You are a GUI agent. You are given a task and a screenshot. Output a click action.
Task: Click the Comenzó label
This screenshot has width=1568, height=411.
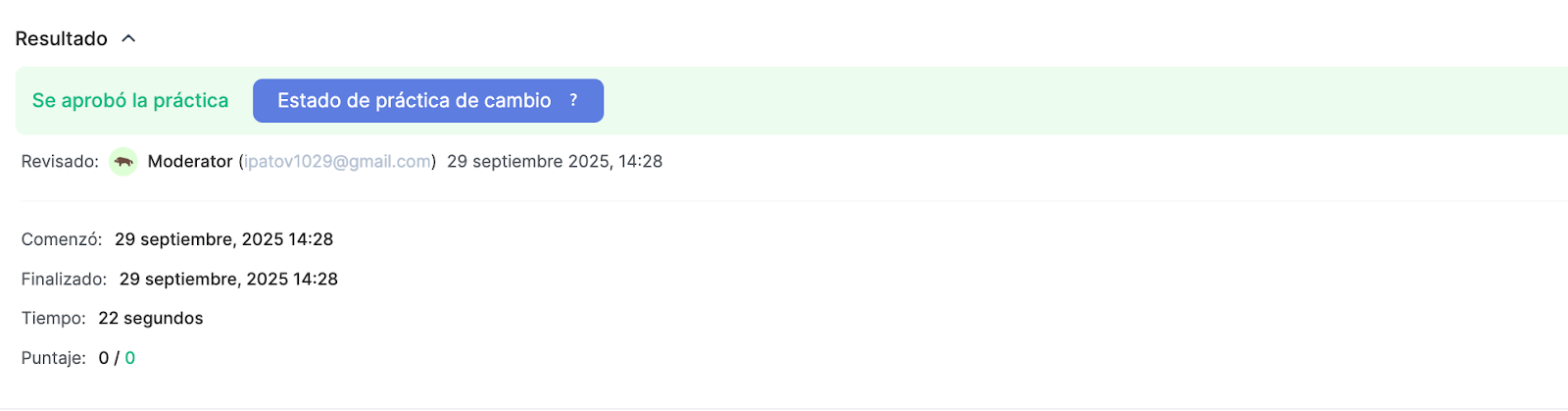(x=61, y=239)
